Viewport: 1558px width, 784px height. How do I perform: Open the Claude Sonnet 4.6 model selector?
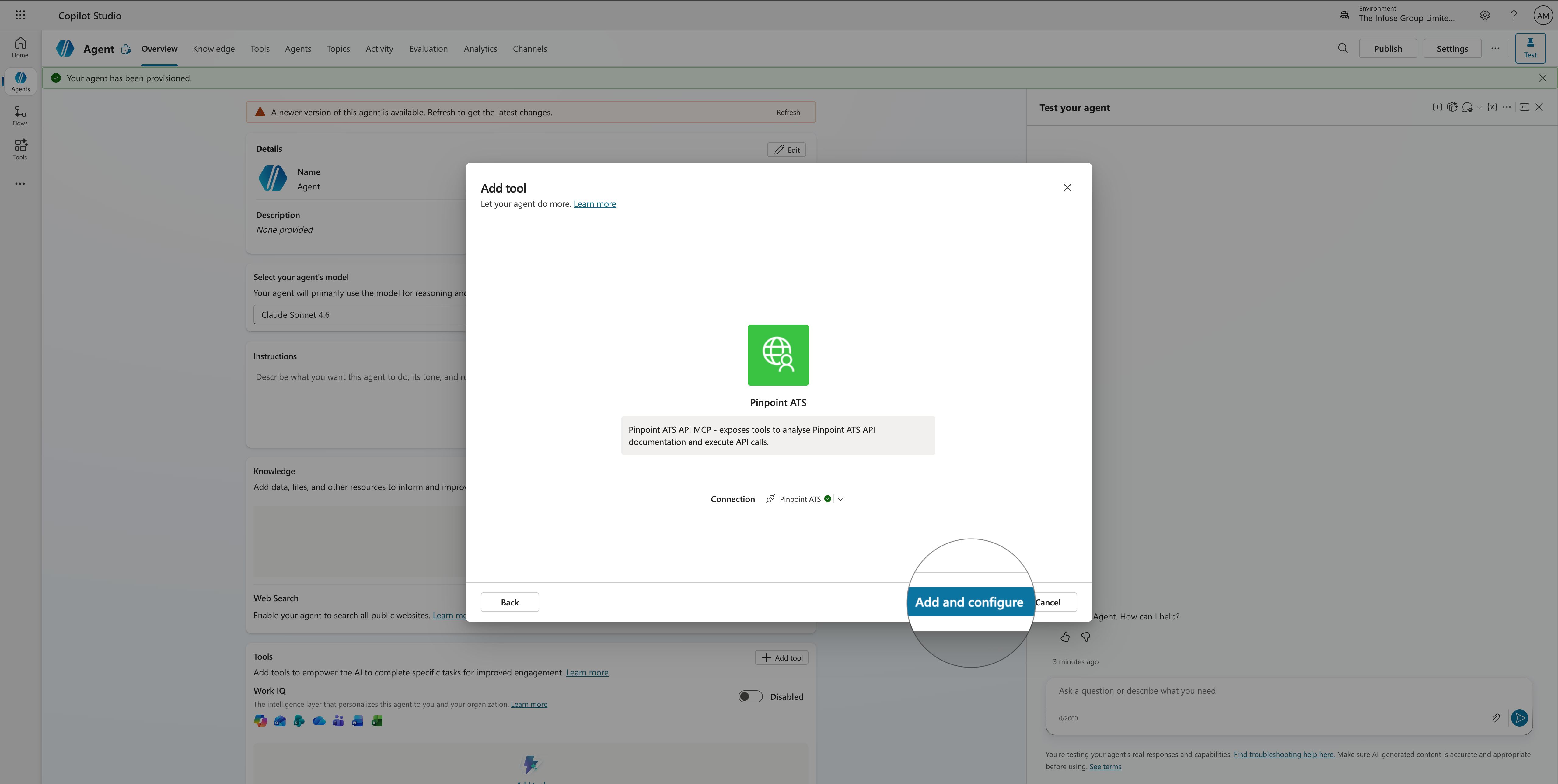point(360,314)
